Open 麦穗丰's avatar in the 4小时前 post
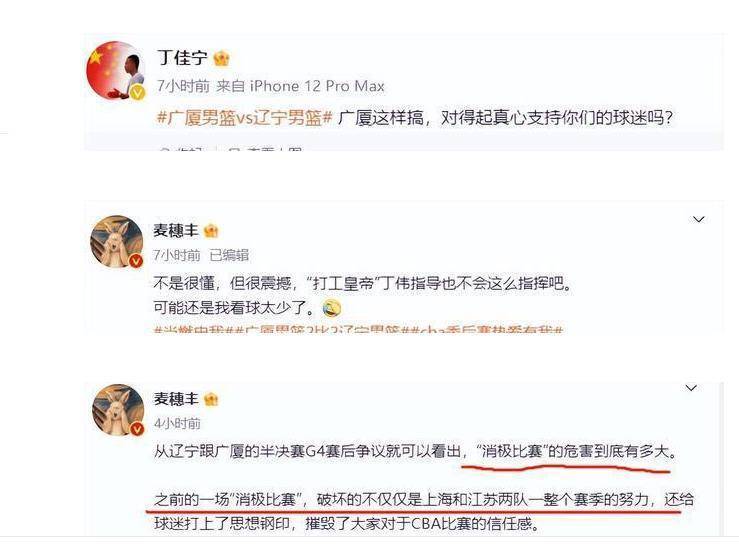Image resolution: width=739 pixels, height=551 pixels. point(118,409)
